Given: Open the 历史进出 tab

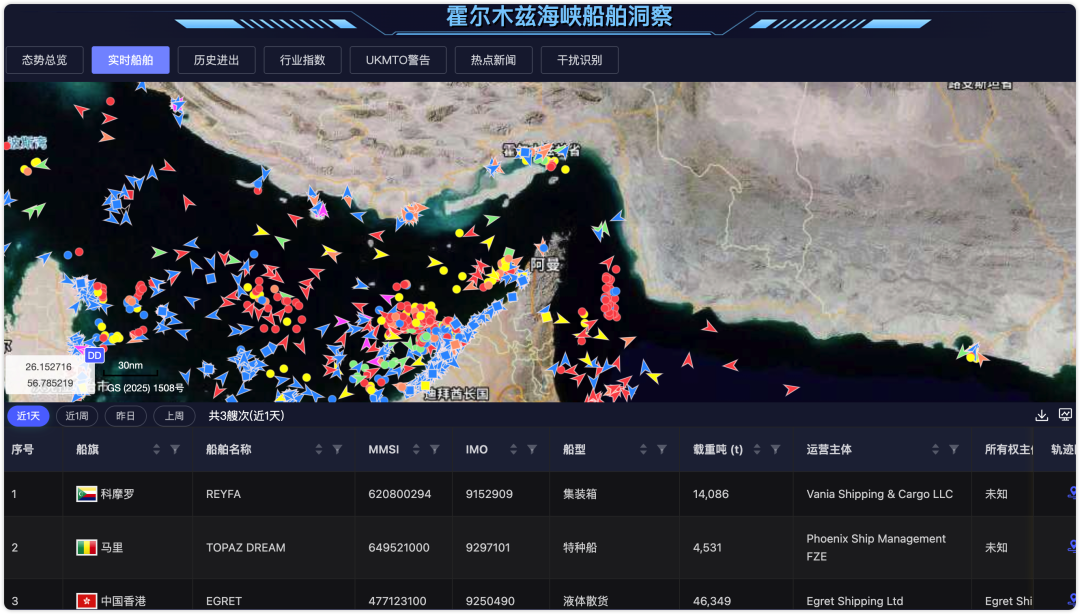Looking at the screenshot, I should pyautogui.click(x=216, y=60).
